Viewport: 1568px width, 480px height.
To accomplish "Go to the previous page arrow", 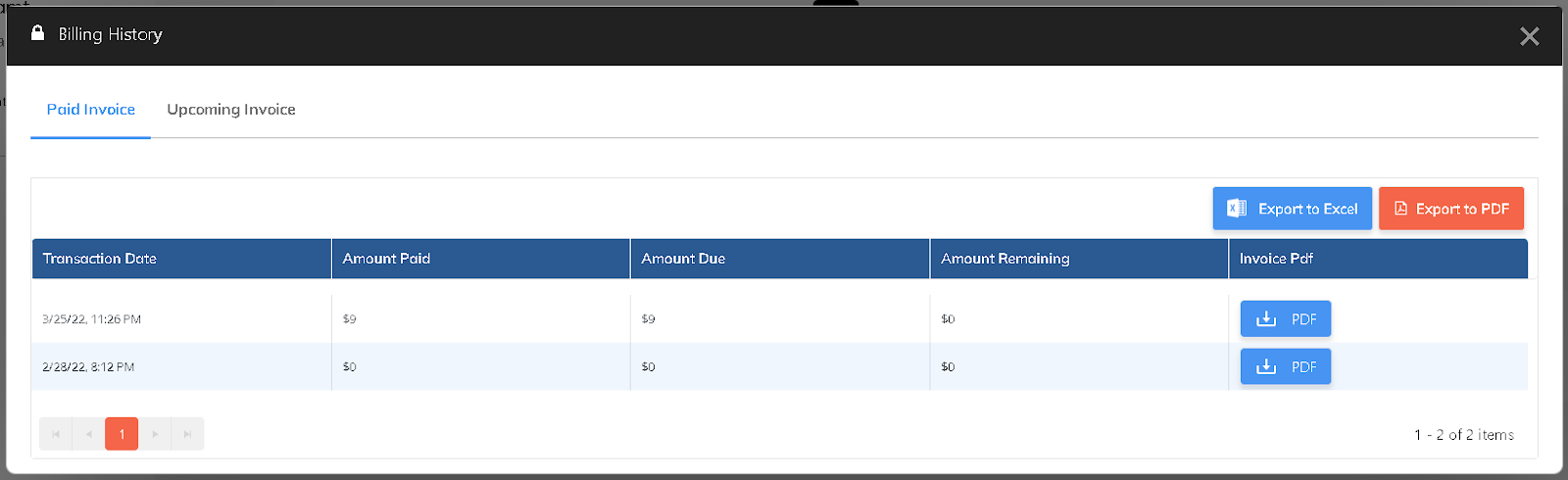I will 89,434.
